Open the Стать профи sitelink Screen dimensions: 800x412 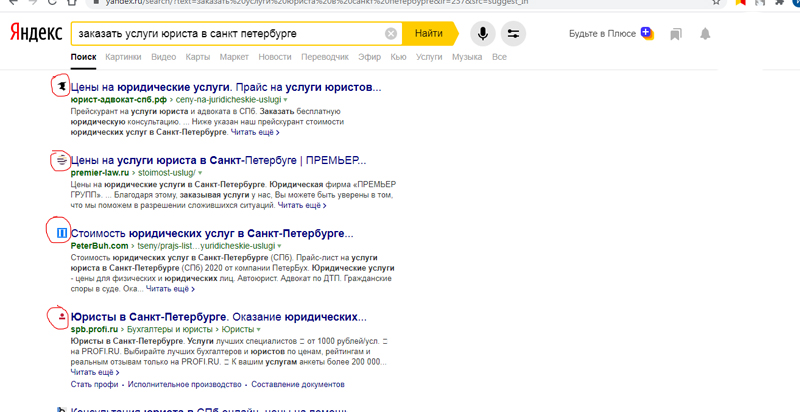pos(94,384)
